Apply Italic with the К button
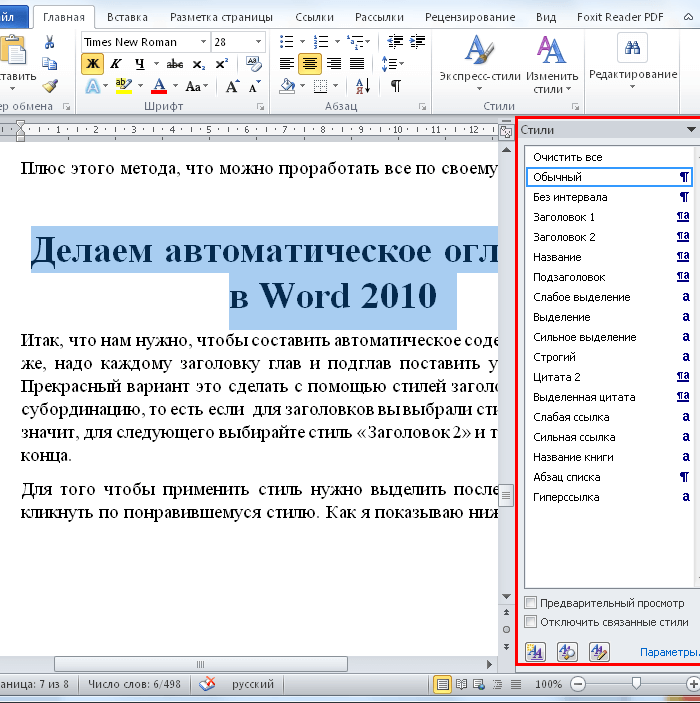The width and height of the screenshot is (700, 703). click(116, 64)
